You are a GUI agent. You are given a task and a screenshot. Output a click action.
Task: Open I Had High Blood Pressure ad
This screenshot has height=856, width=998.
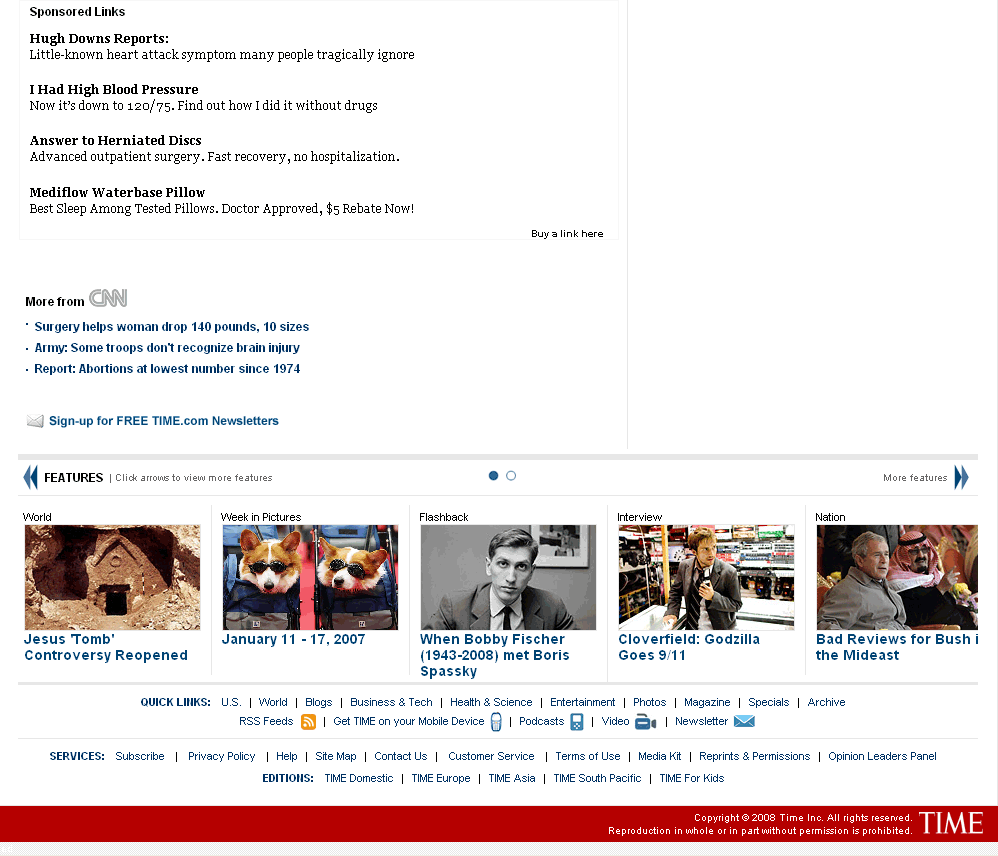(x=114, y=90)
